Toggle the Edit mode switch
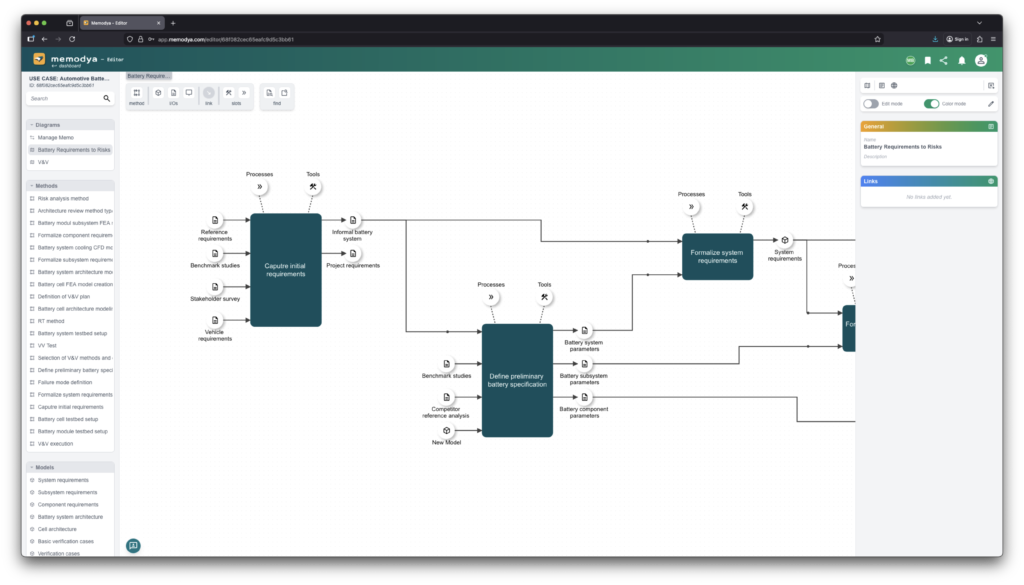Viewport: 1024px width, 585px height. (871, 103)
